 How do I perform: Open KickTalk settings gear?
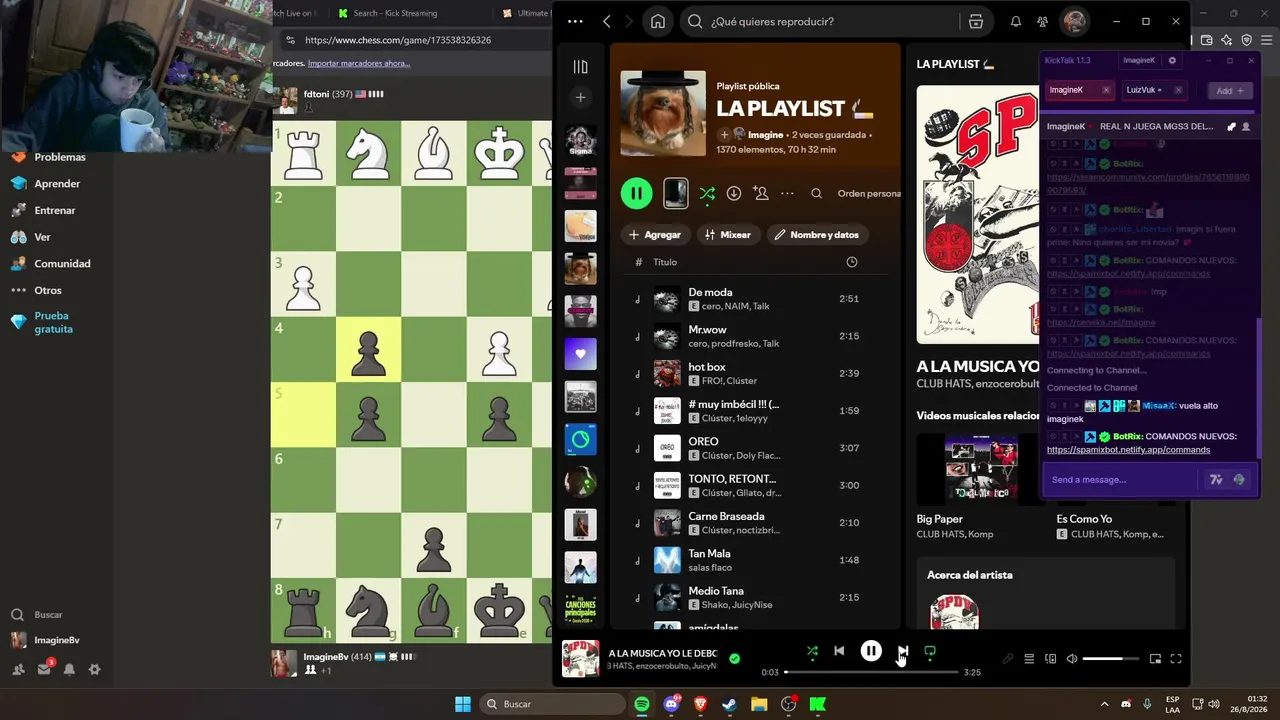tap(1172, 60)
